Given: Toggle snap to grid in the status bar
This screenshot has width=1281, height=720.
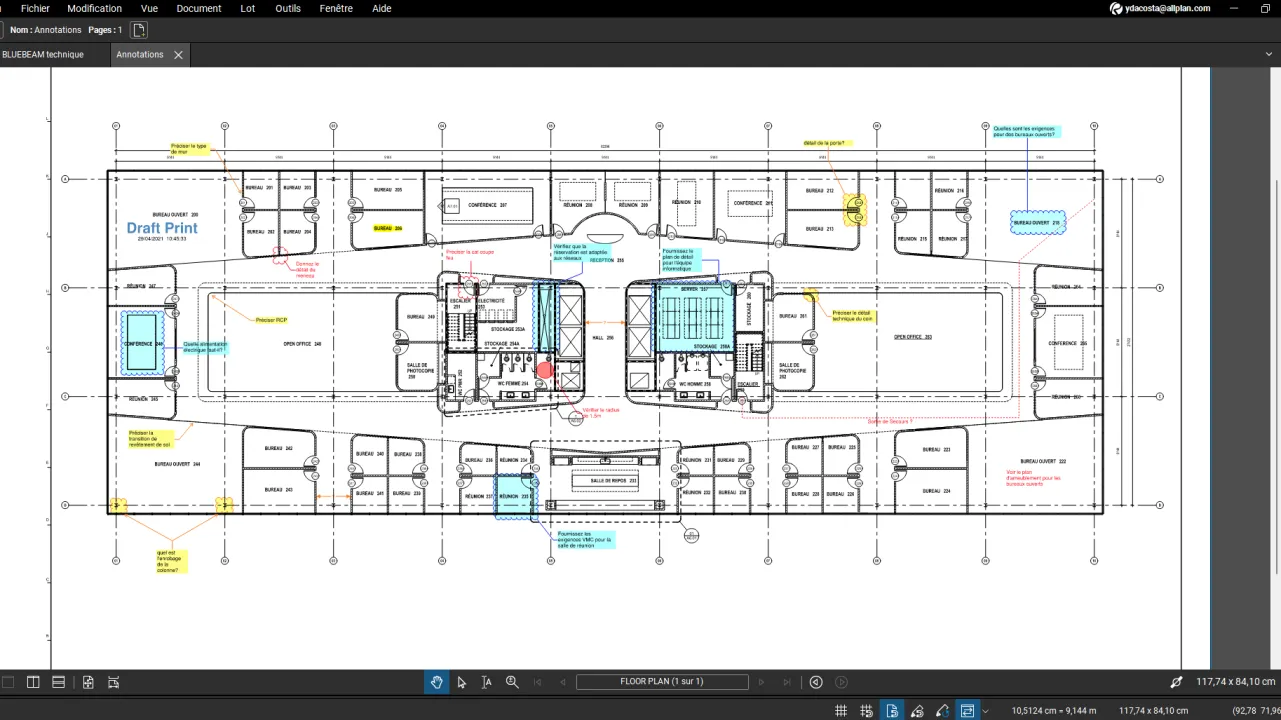Looking at the screenshot, I should [840, 710].
